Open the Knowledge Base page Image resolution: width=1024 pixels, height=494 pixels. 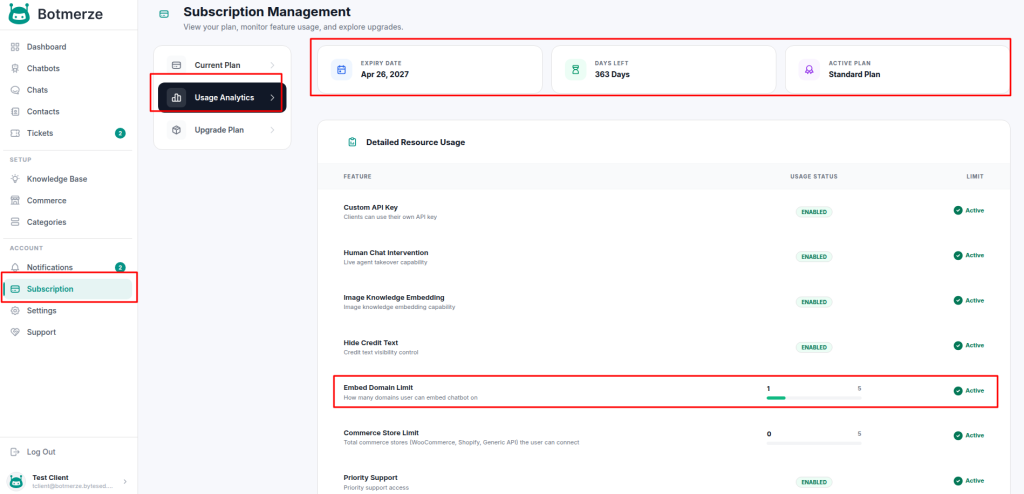coord(68,179)
